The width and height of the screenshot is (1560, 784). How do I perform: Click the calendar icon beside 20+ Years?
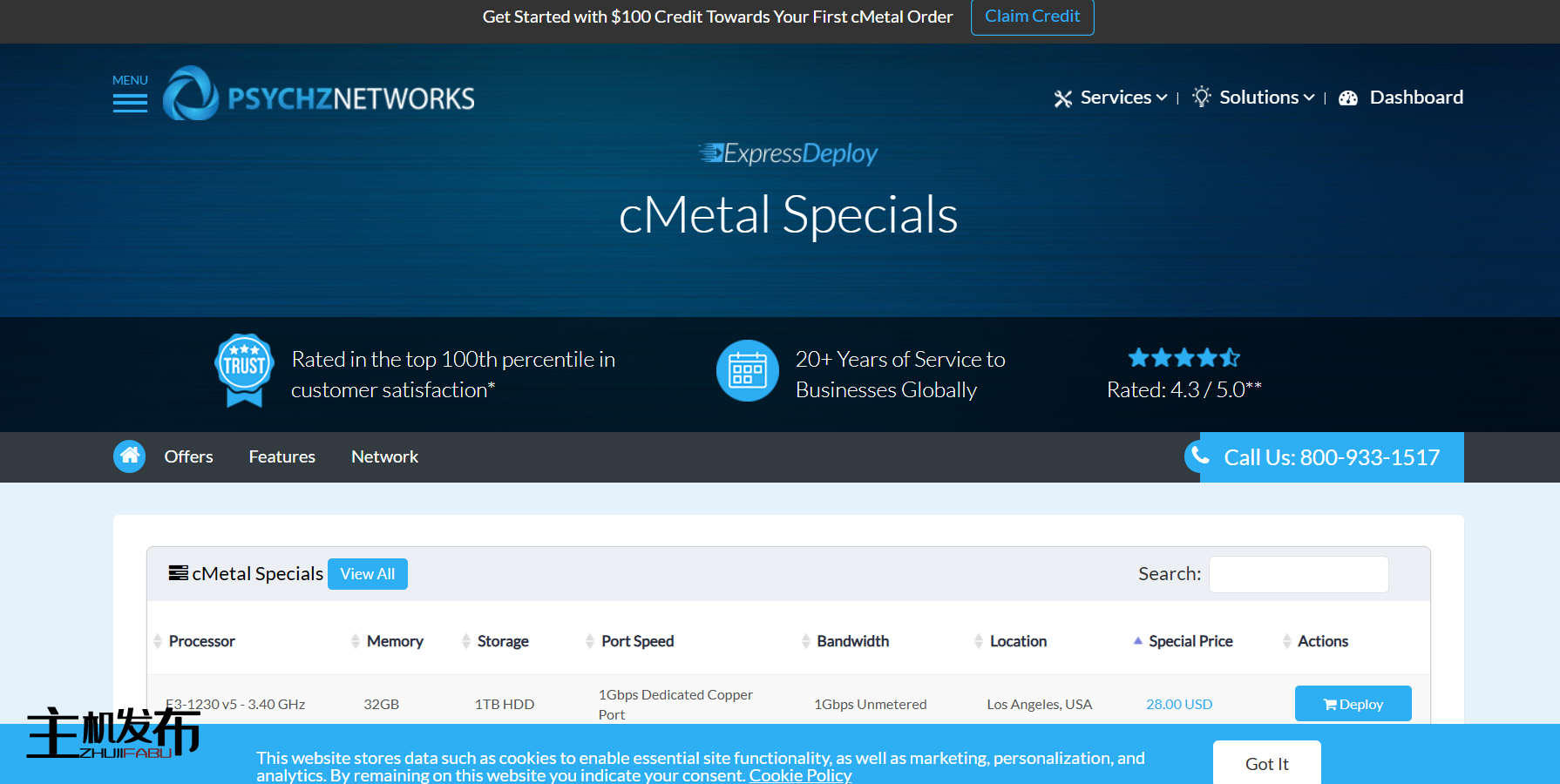(x=747, y=371)
